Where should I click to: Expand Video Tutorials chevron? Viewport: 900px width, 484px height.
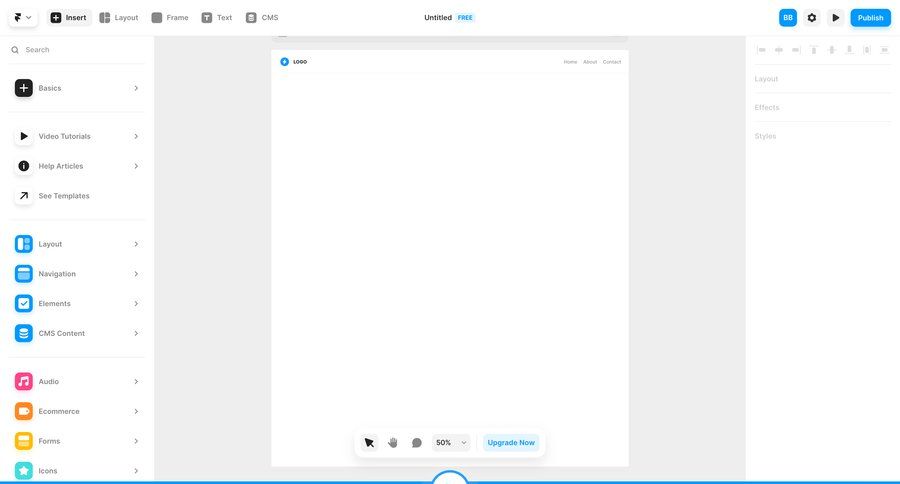136,136
